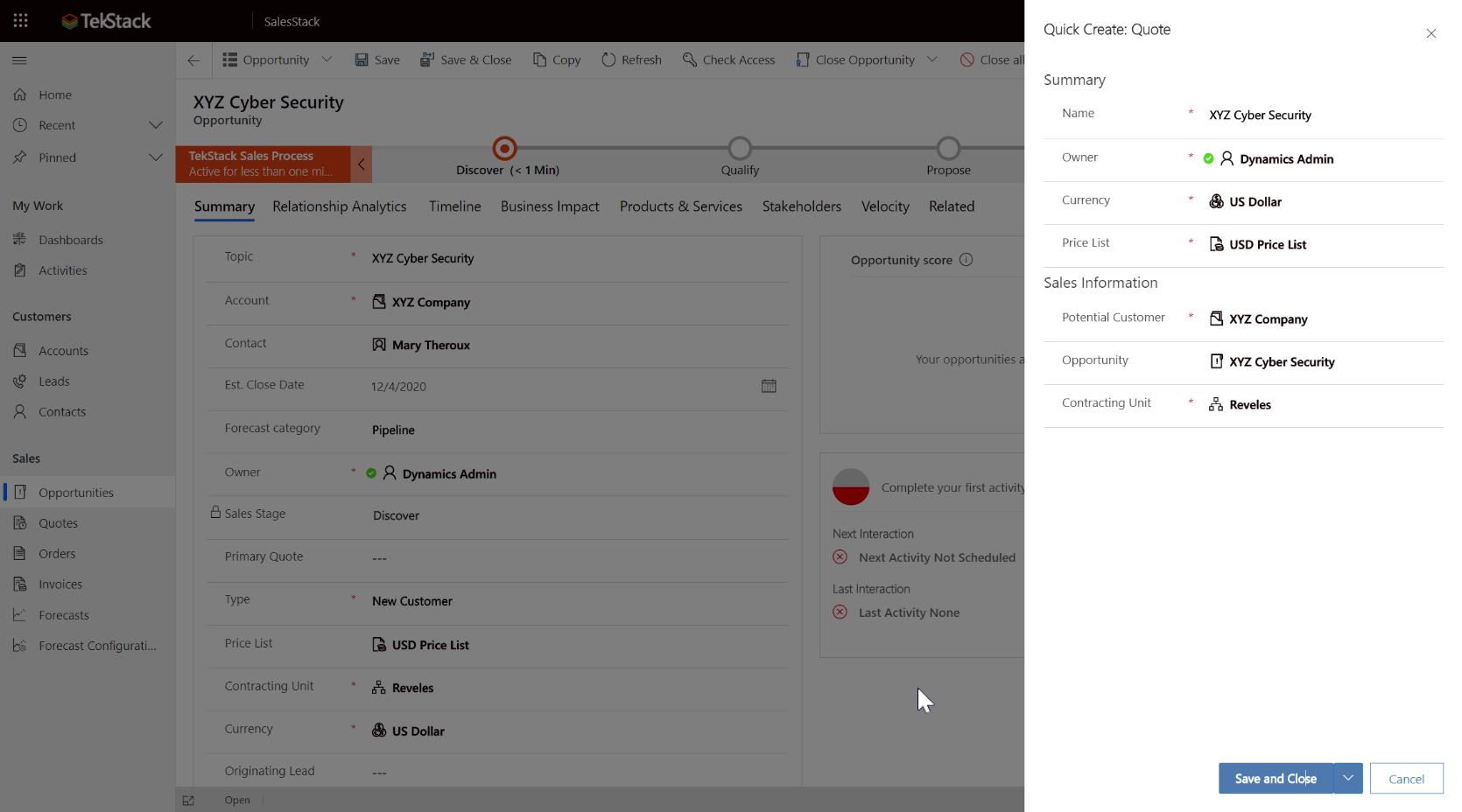The height and width of the screenshot is (812, 1462).
Task: Click Save & Close in toolbar
Action: pos(466,60)
